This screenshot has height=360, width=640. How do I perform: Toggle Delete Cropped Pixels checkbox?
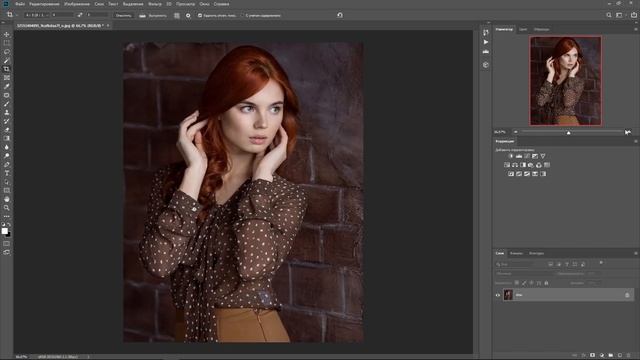pyautogui.click(x=200, y=16)
